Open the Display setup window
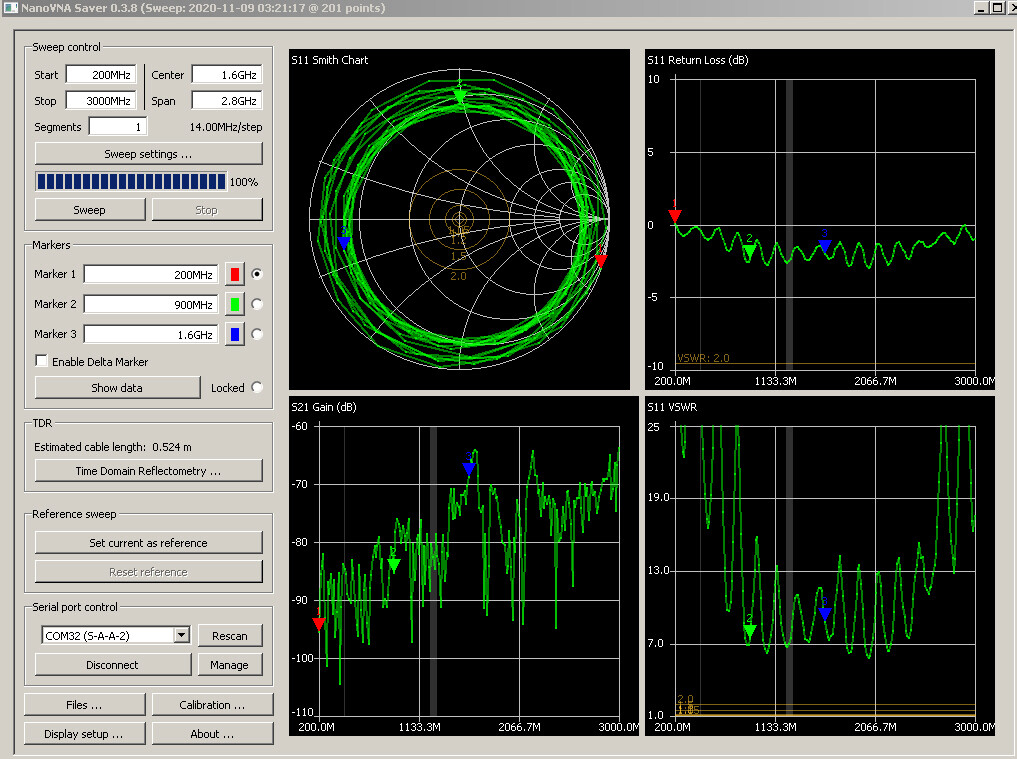The image size is (1017, 759). (84, 734)
